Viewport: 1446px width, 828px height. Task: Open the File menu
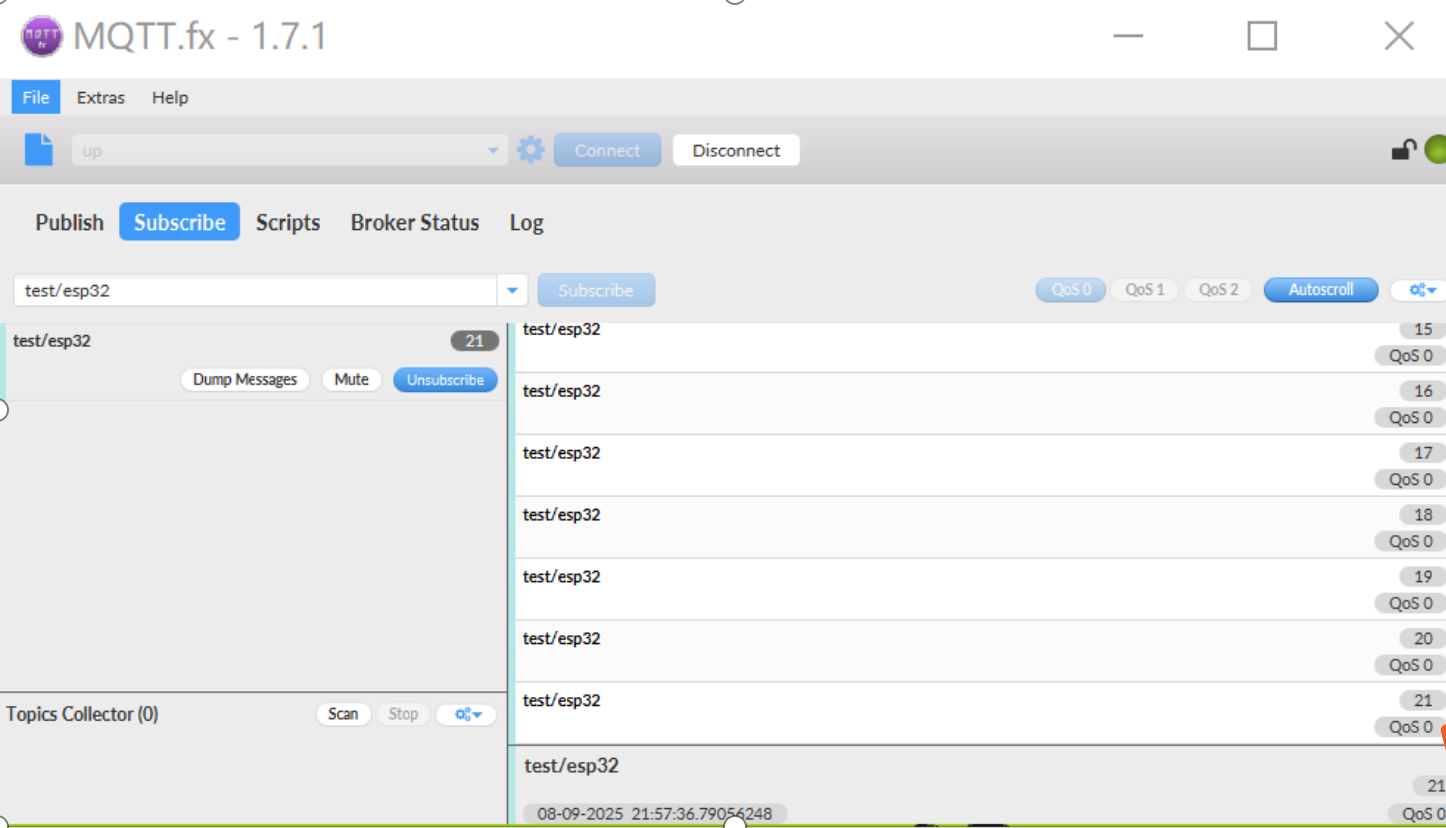click(x=36, y=97)
